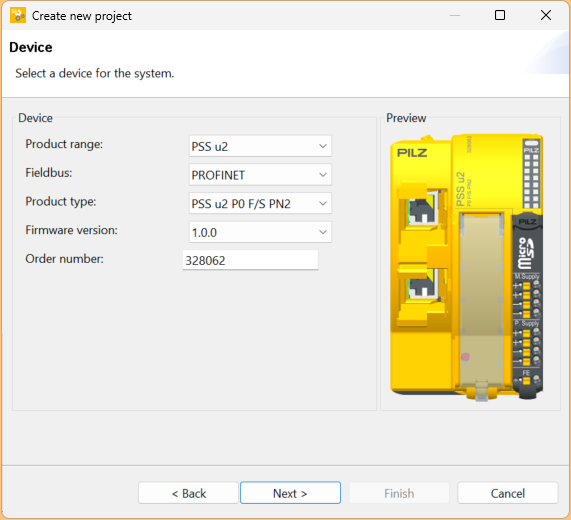
Task: Expand the Product type combo box
Action: [x=260, y=203]
